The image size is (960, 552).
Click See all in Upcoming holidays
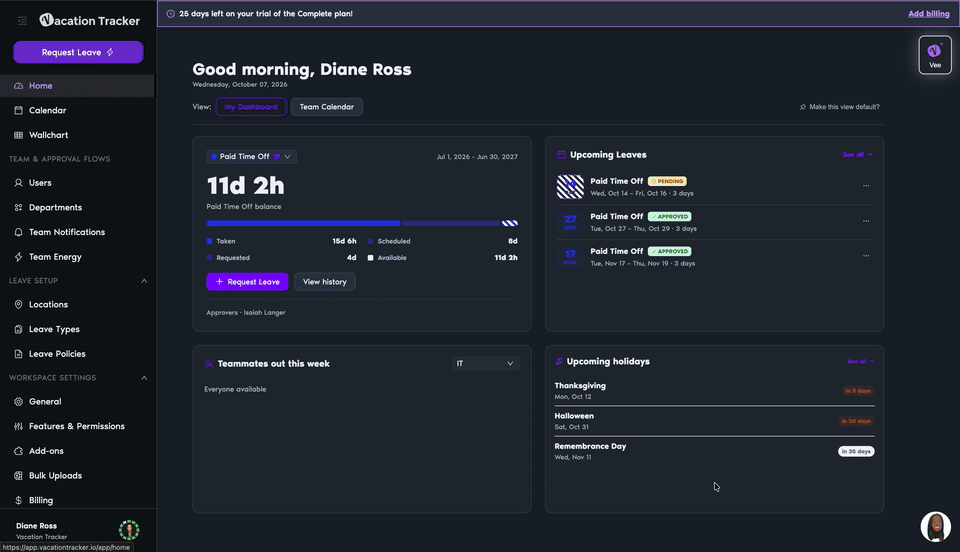860,362
